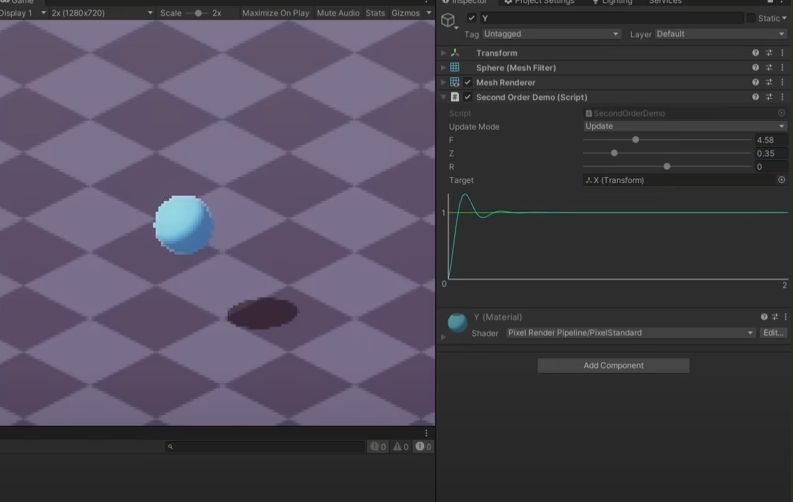
Task: Open the Y (Material) three-dot menu
Action: [785, 317]
